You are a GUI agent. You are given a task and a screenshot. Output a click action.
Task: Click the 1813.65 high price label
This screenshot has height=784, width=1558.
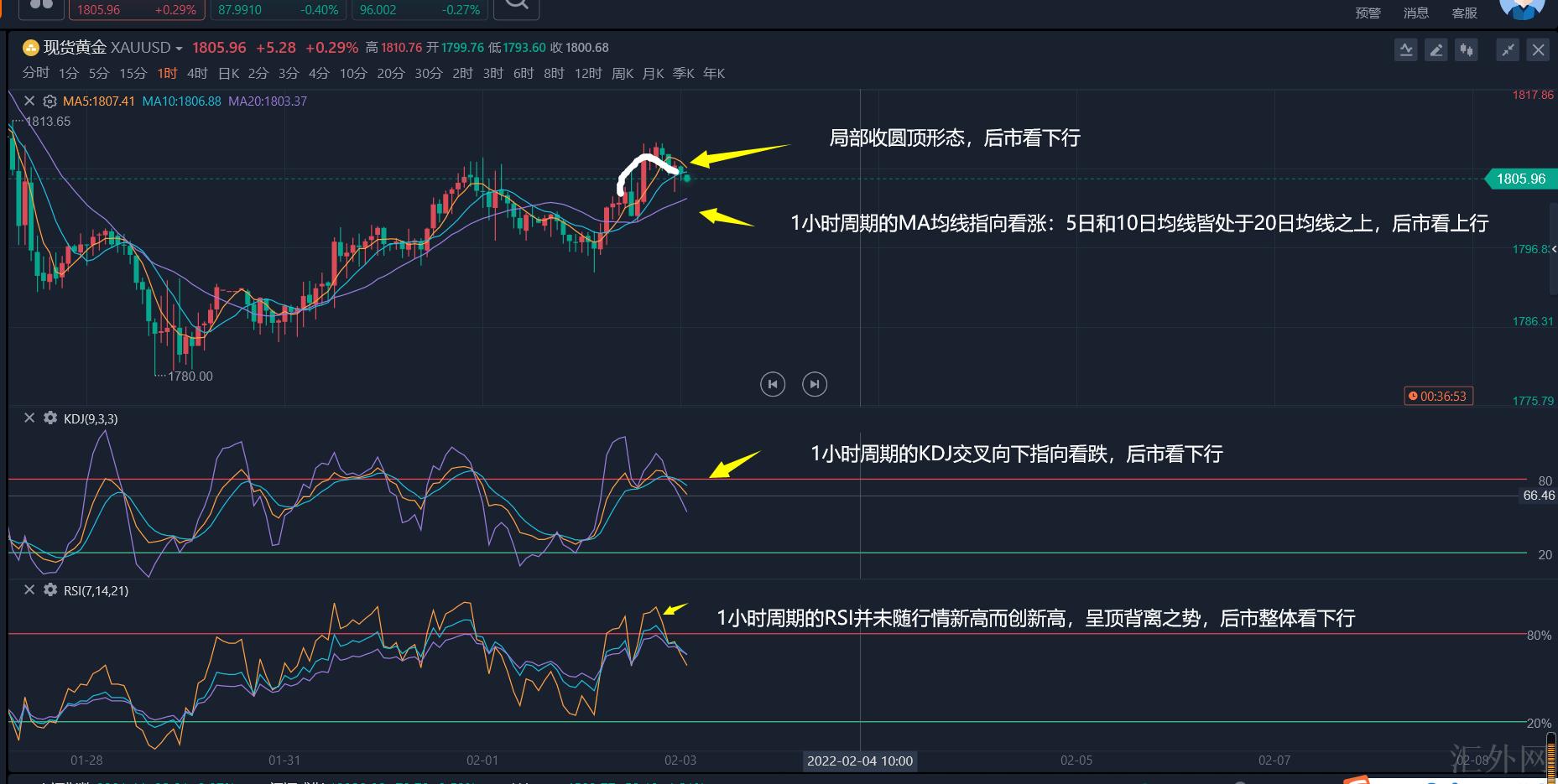(x=49, y=122)
